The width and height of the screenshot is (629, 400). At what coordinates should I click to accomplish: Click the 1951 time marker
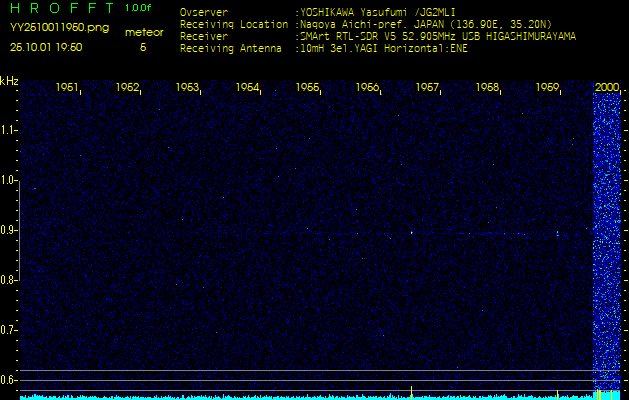[x=68, y=88]
